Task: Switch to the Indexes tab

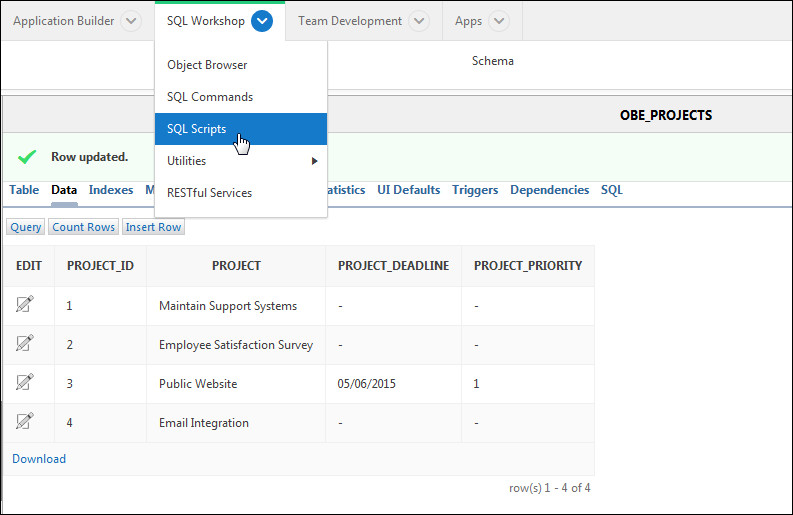Action: (111, 190)
